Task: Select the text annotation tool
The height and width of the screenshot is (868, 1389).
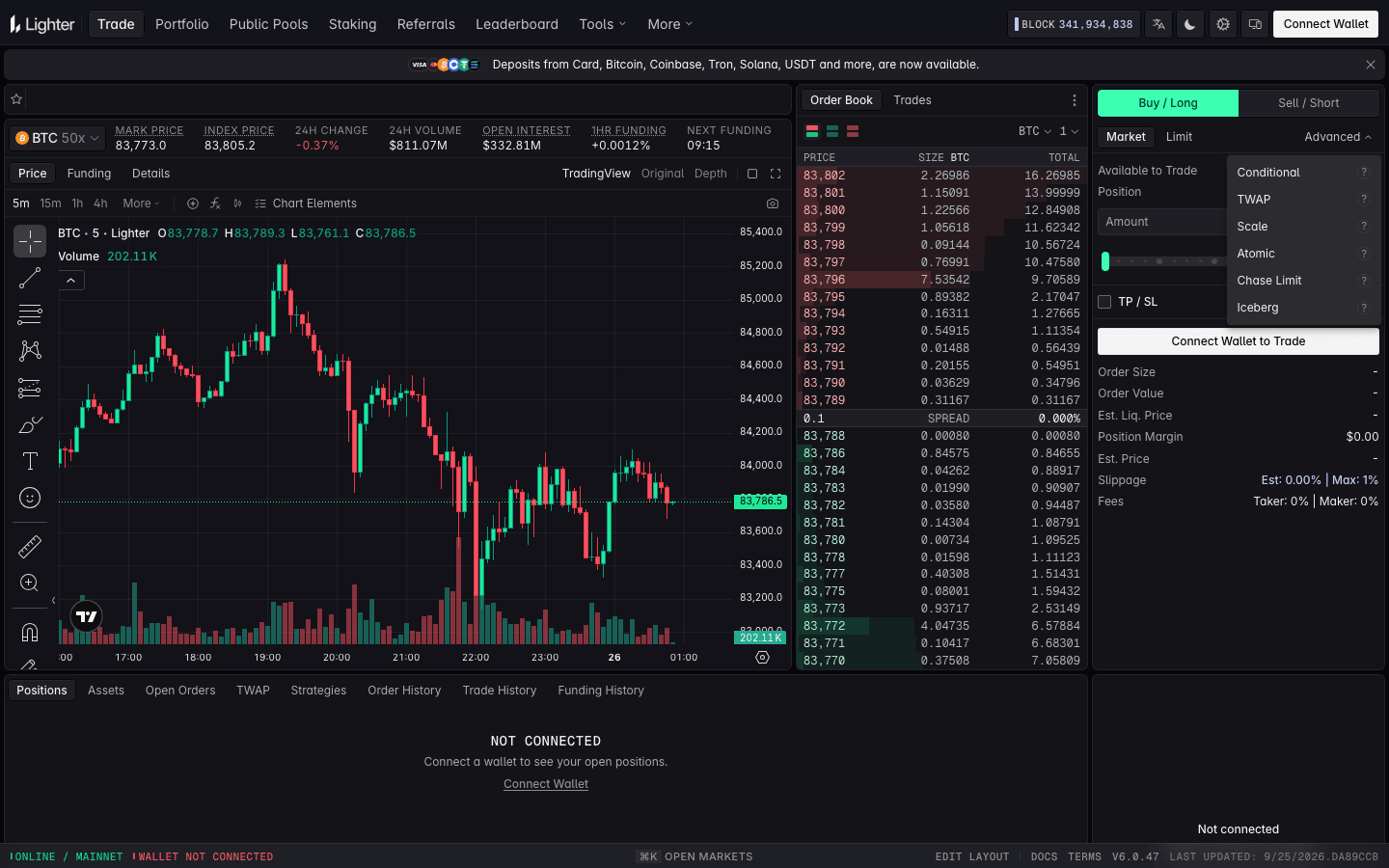Action: (30, 461)
